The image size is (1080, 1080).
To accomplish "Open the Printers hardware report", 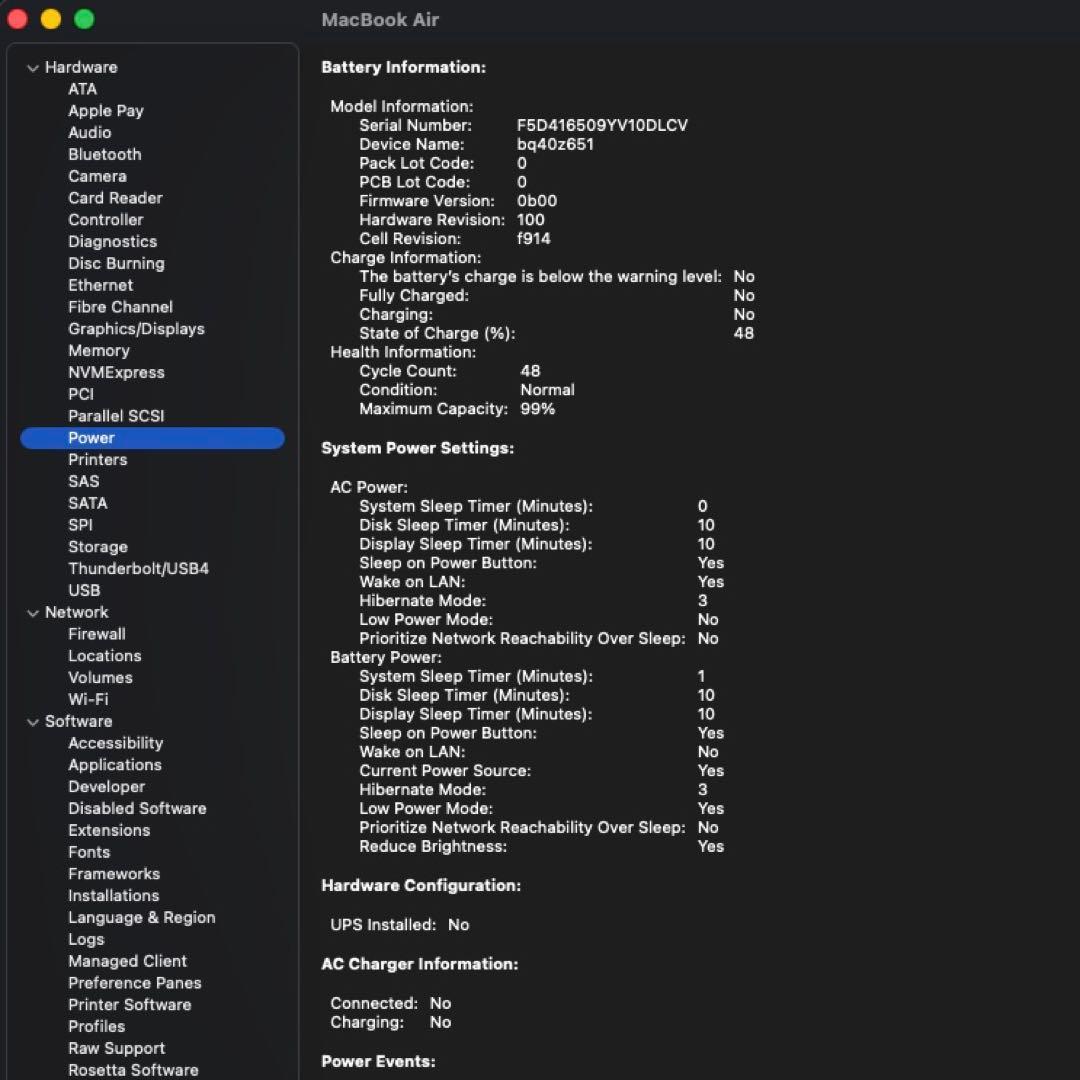I will tap(97, 459).
